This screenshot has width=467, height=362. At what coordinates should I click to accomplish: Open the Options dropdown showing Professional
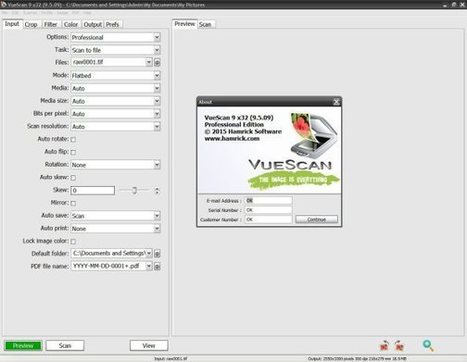115,37
